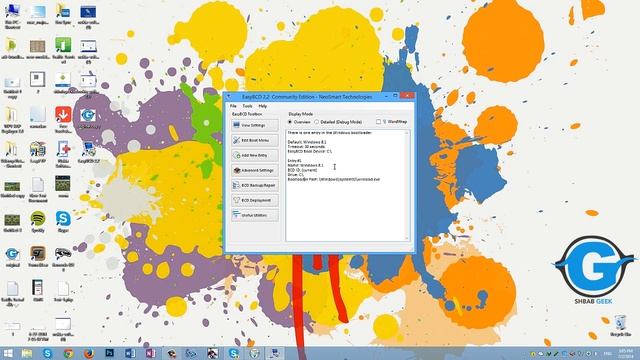Image resolution: width=640 pixels, height=360 pixels.
Task: Open EasyBCD 2.2 desktop shortcut
Action: coord(88,152)
